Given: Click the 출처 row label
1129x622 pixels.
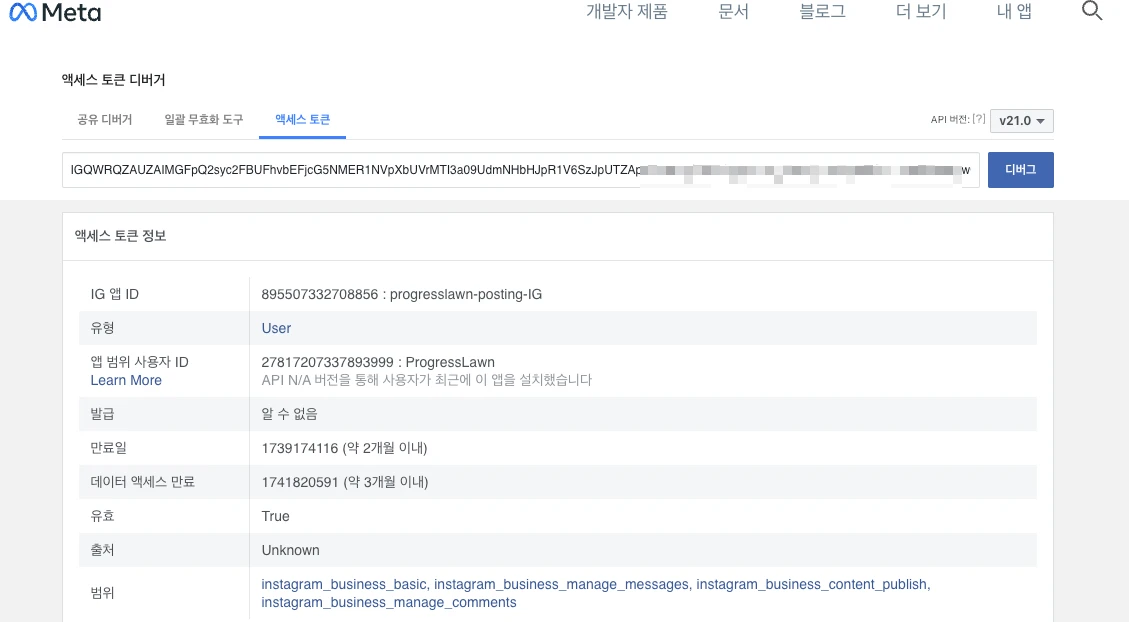Looking at the screenshot, I should point(102,550).
